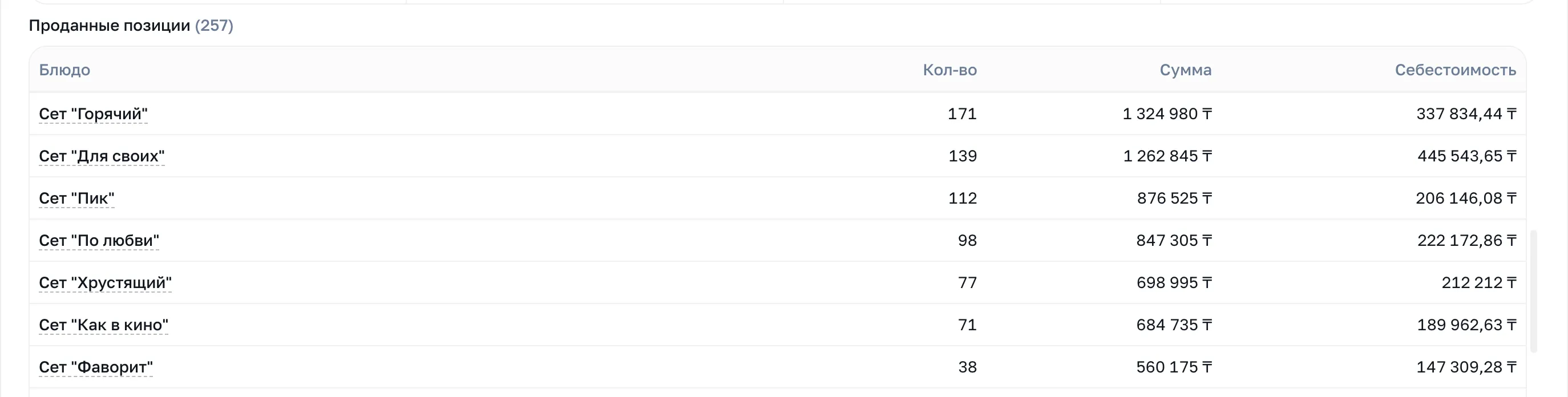Image resolution: width=1568 pixels, height=397 pixels.
Task: Sort table by Кол-во column header
Action: click(x=949, y=70)
